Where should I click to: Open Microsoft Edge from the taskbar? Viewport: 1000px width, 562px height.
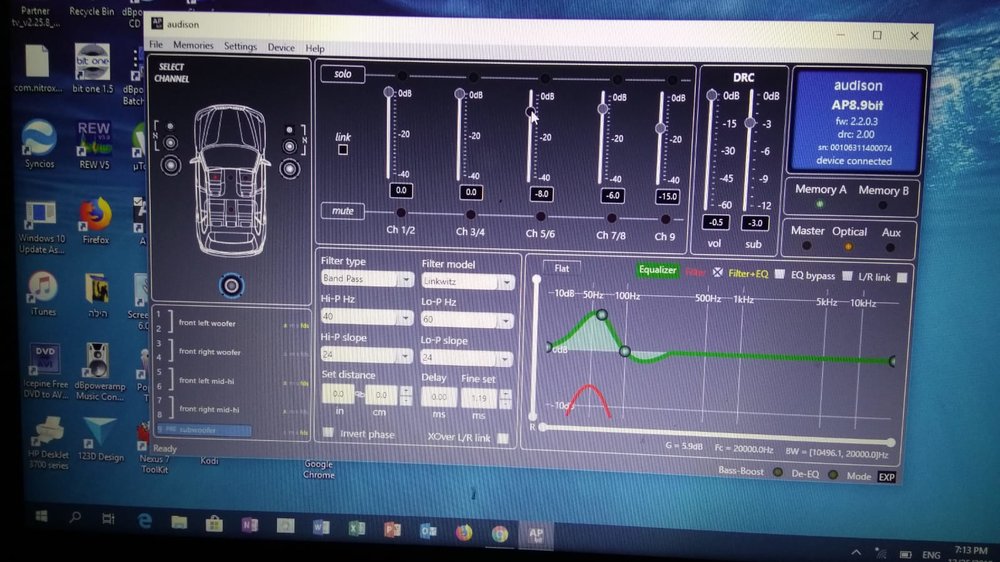145,521
